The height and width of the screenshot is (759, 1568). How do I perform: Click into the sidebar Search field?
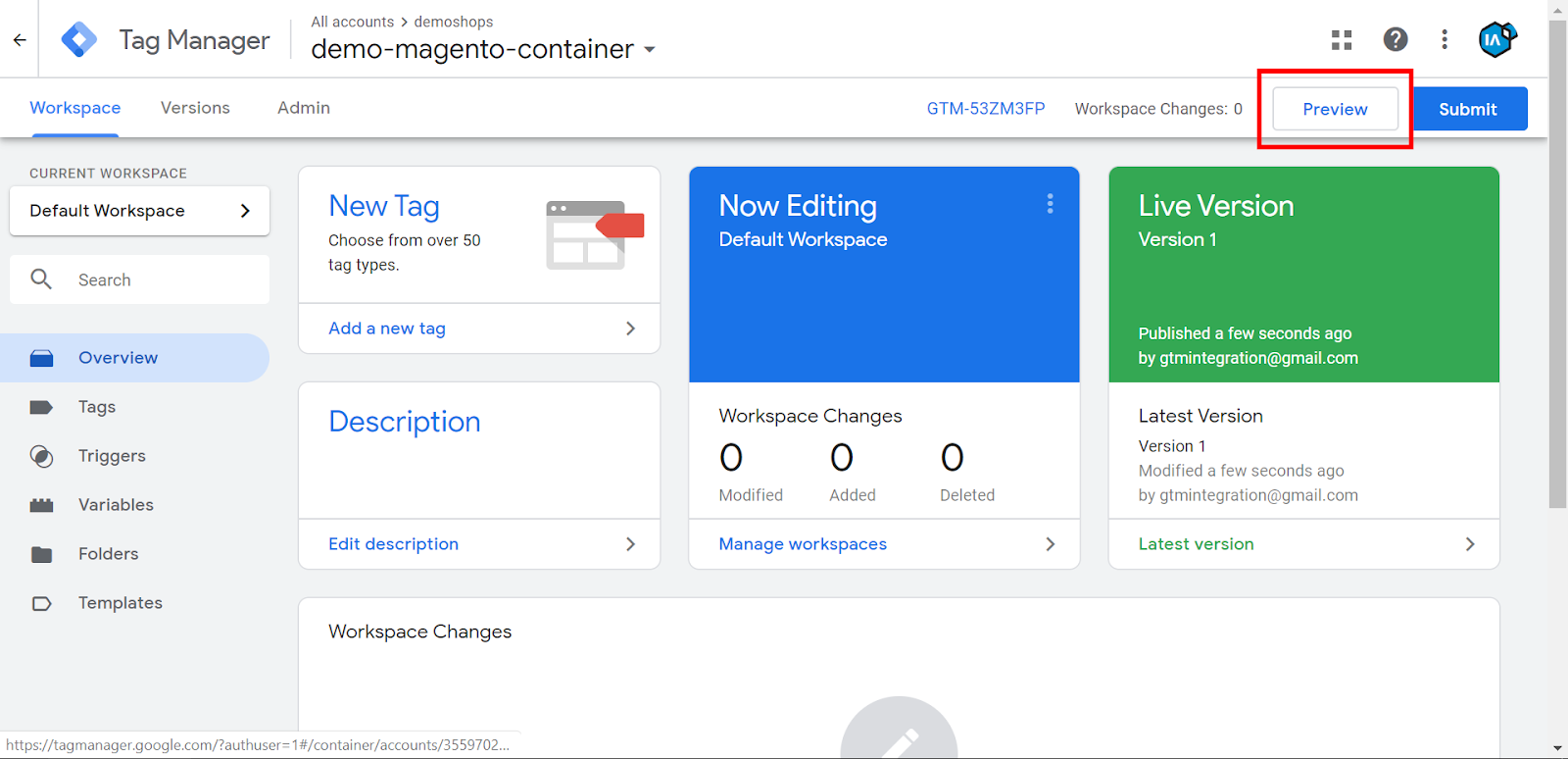157,280
